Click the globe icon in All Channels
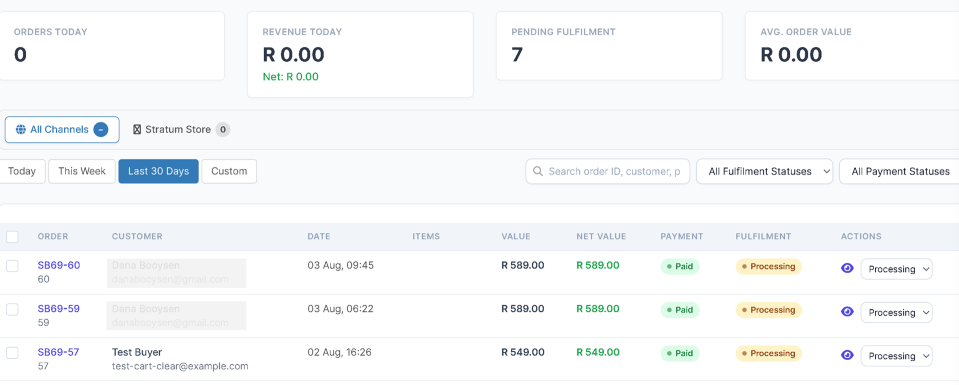 click(21, 130)
